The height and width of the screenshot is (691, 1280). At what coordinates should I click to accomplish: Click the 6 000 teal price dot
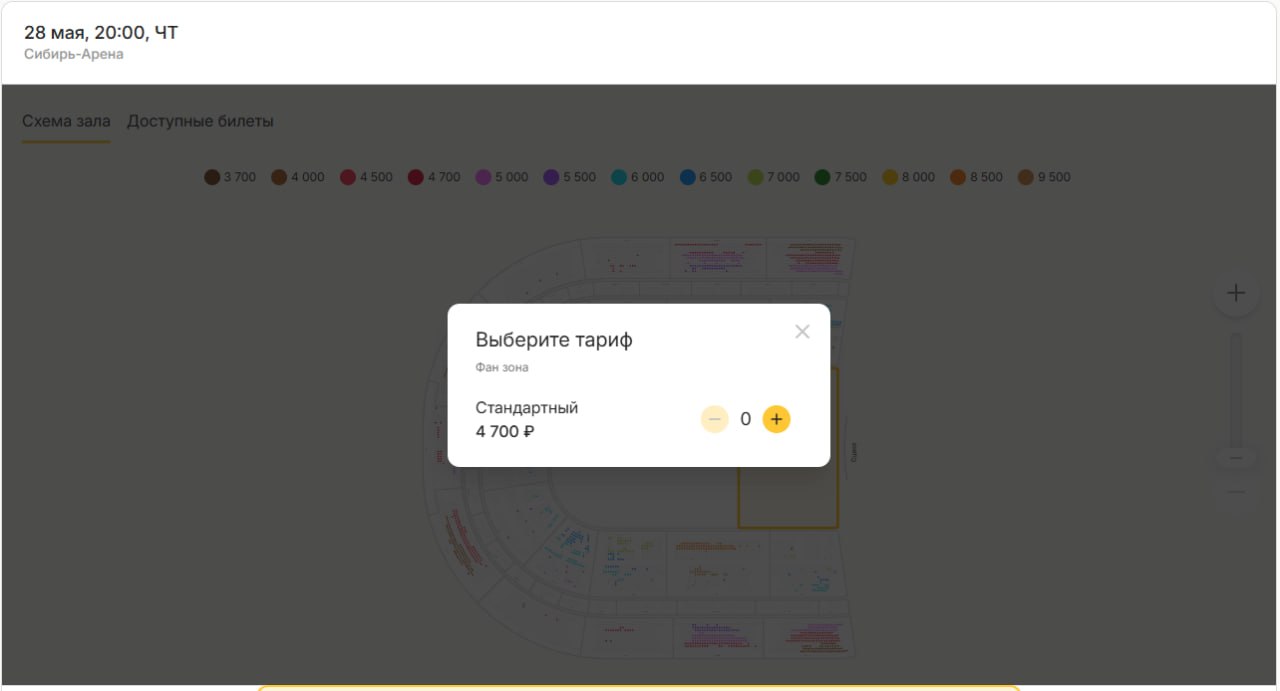point(619,177)
